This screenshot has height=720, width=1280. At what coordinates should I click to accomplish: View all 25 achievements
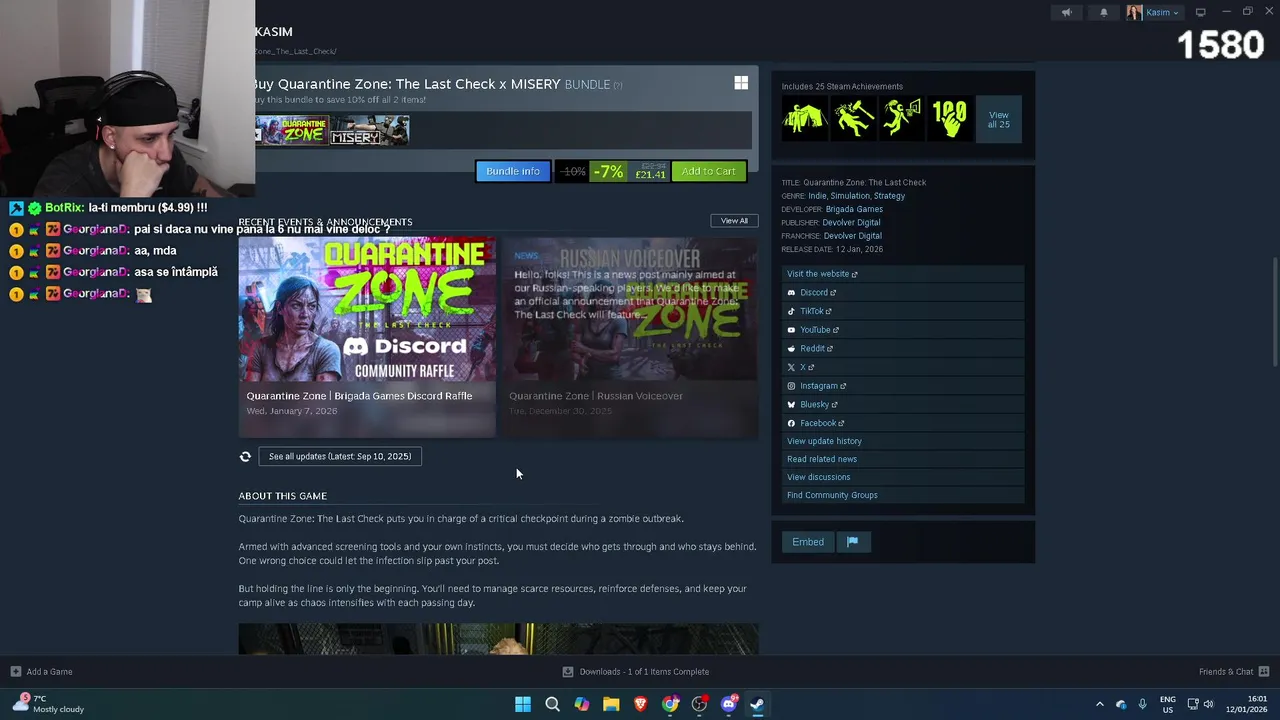pos(999,119)
